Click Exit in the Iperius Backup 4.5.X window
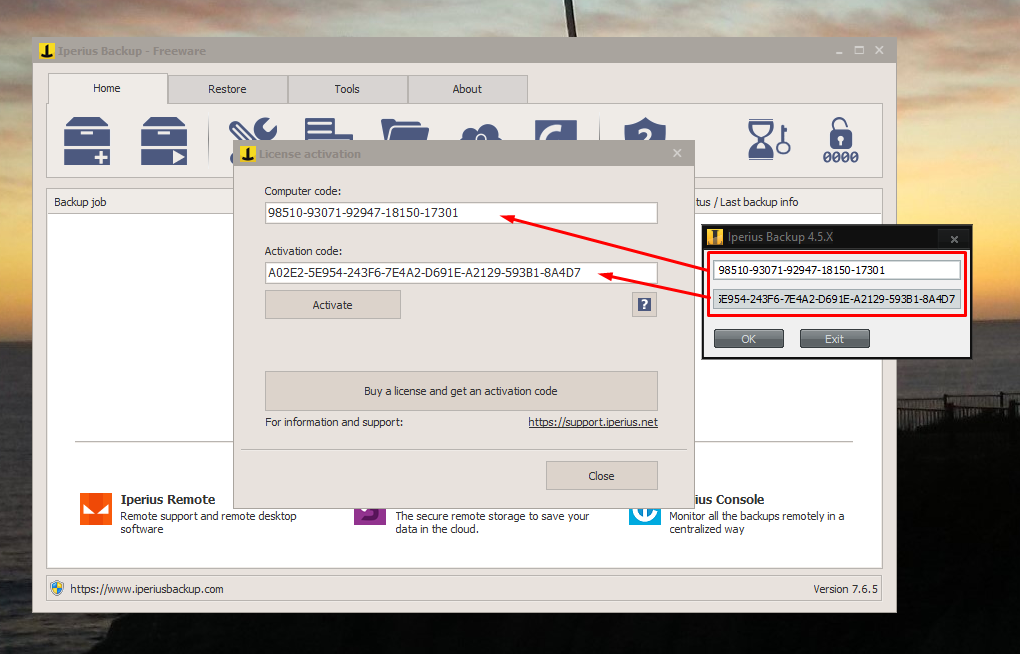Screen dimensions: 1020x654 point(835,339)
